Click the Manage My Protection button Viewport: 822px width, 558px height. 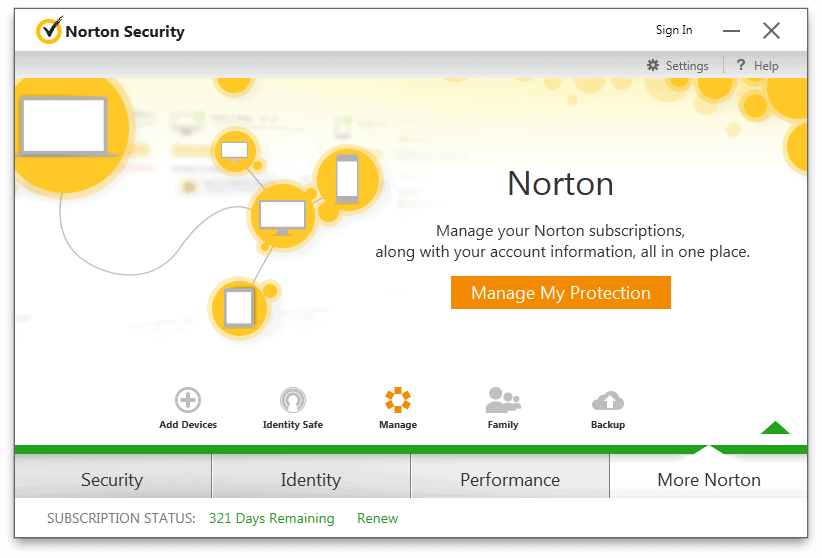(x=560, y=293)
